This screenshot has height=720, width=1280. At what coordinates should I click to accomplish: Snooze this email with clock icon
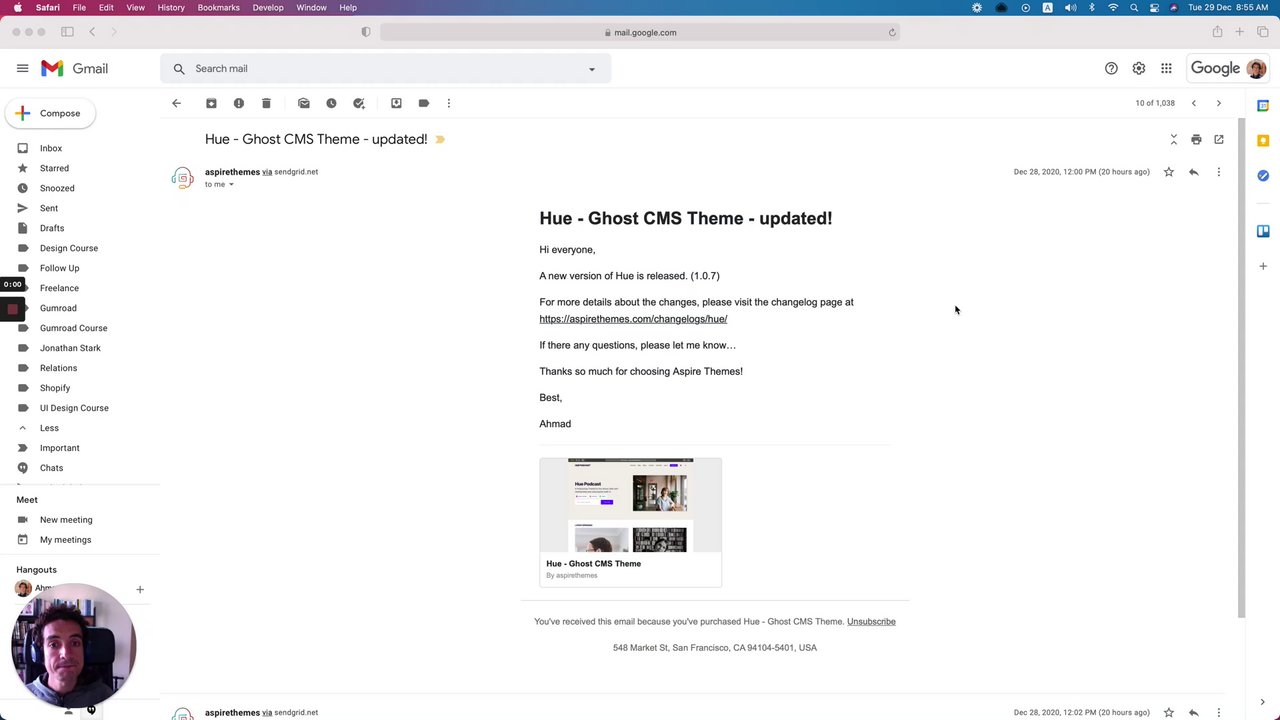tap(331, 103)
